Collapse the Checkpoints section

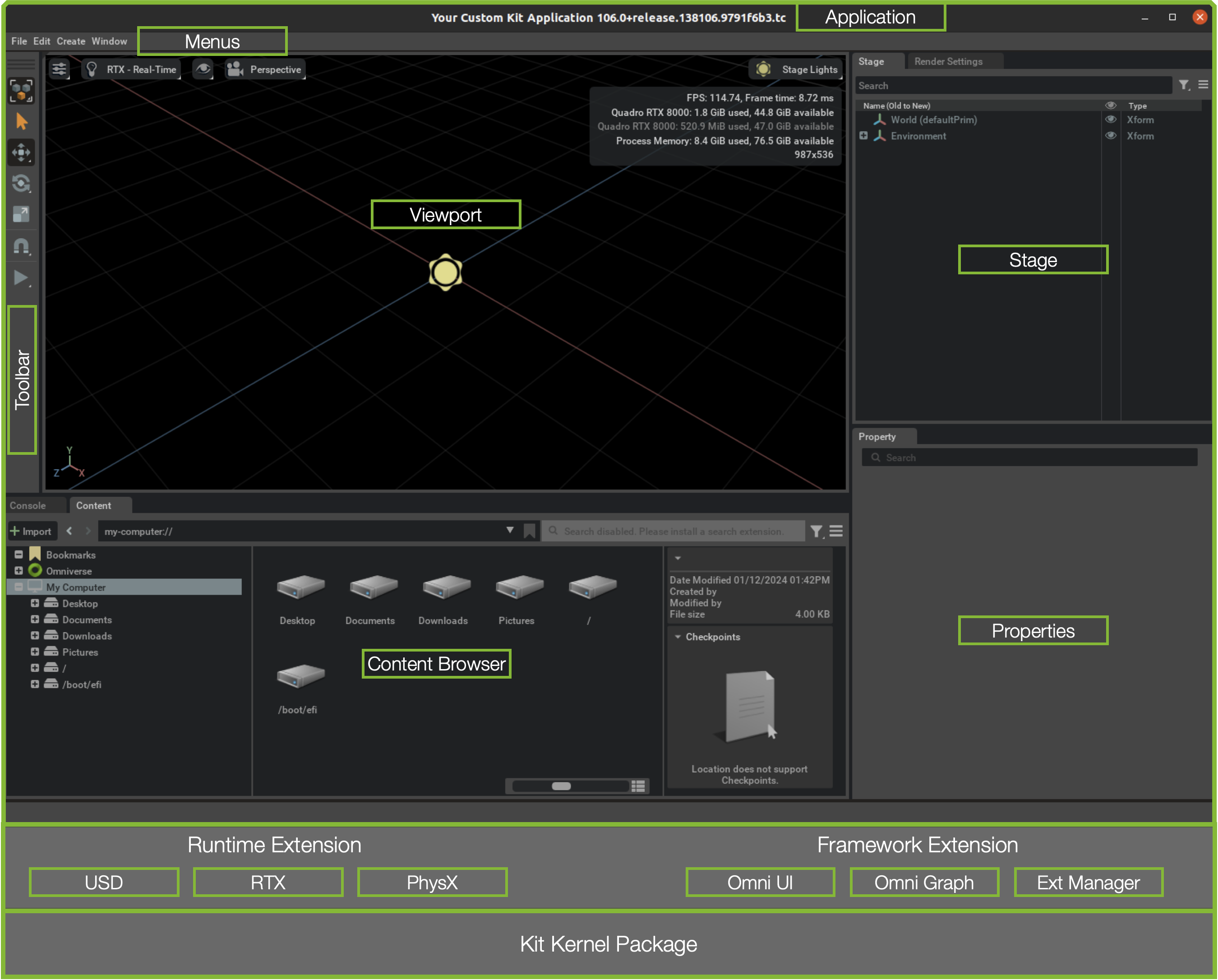point(678,636)
